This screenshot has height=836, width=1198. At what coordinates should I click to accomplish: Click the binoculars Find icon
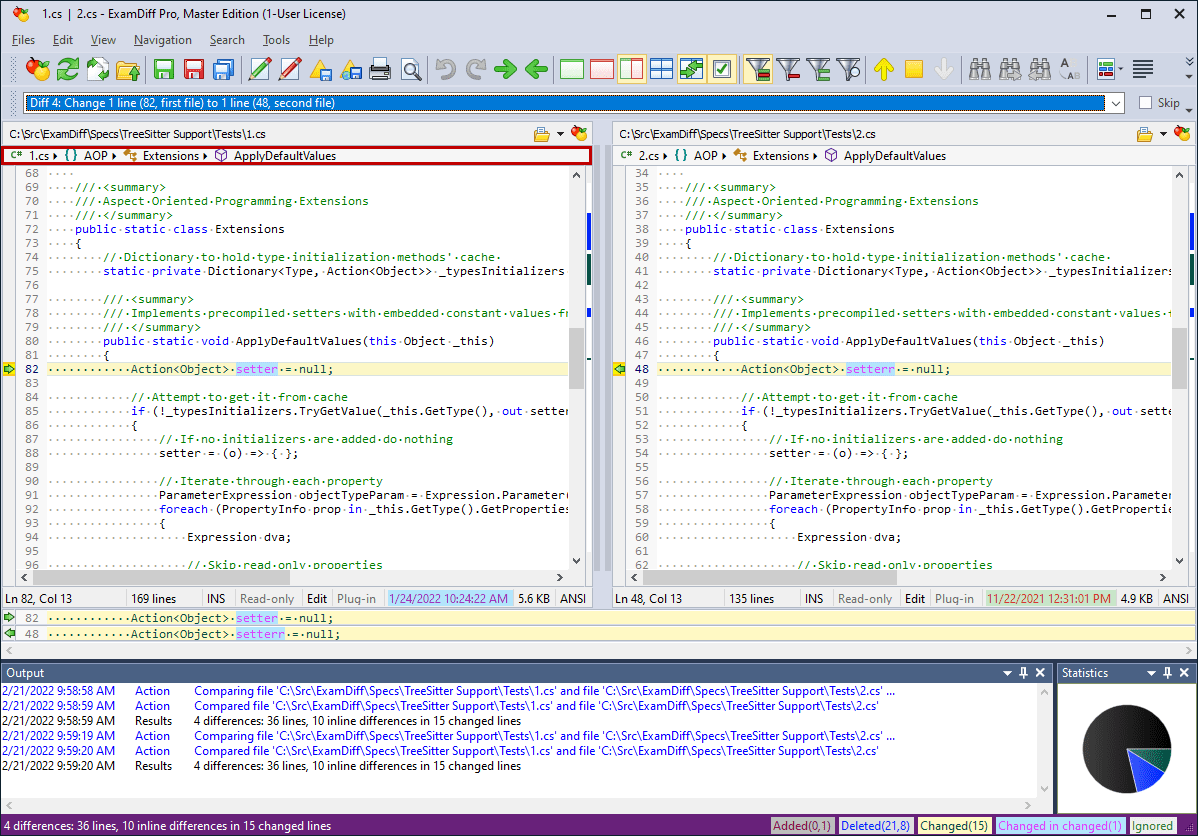979,69
